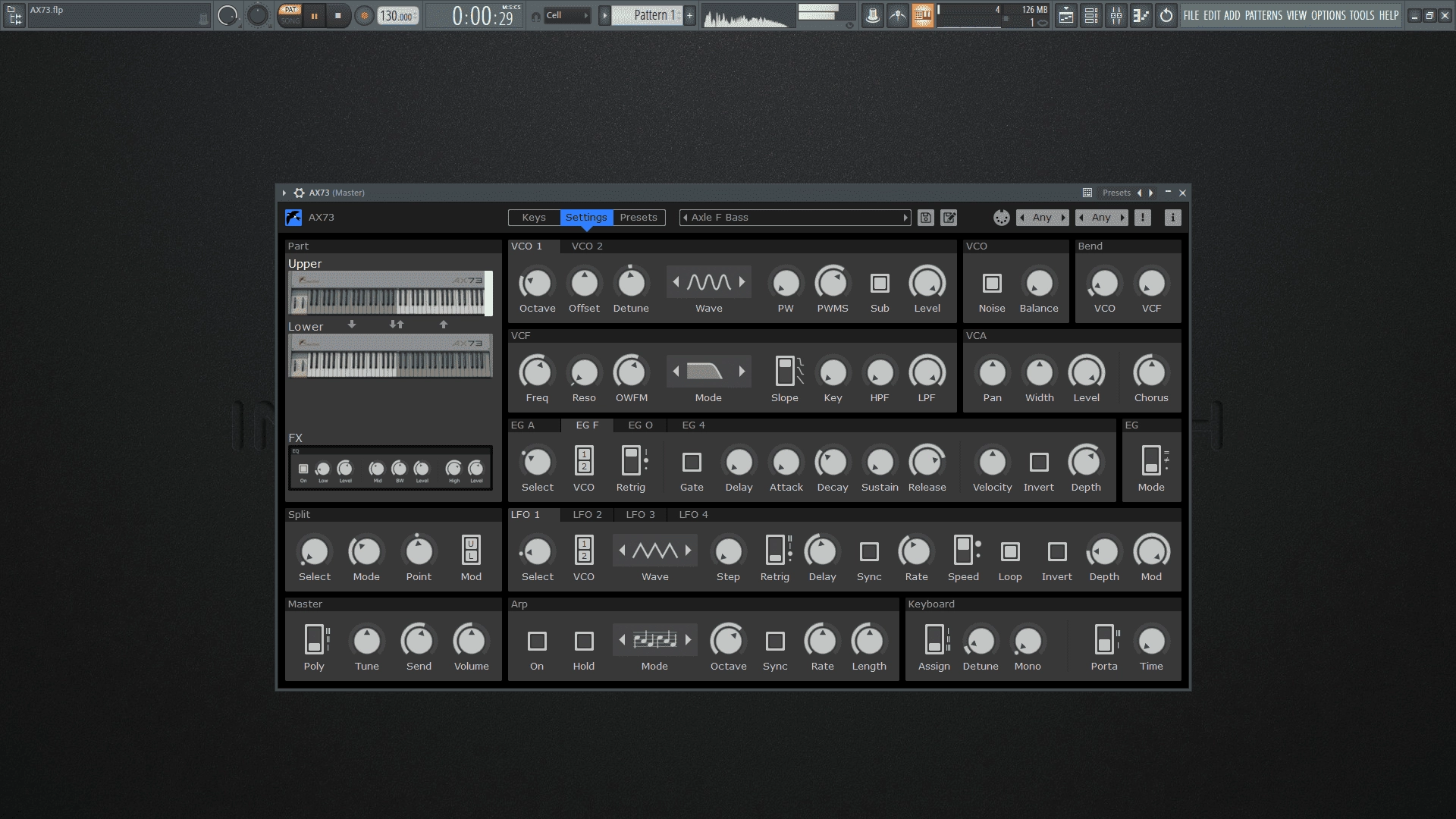Open the AX73 info button

point(1172,218)
